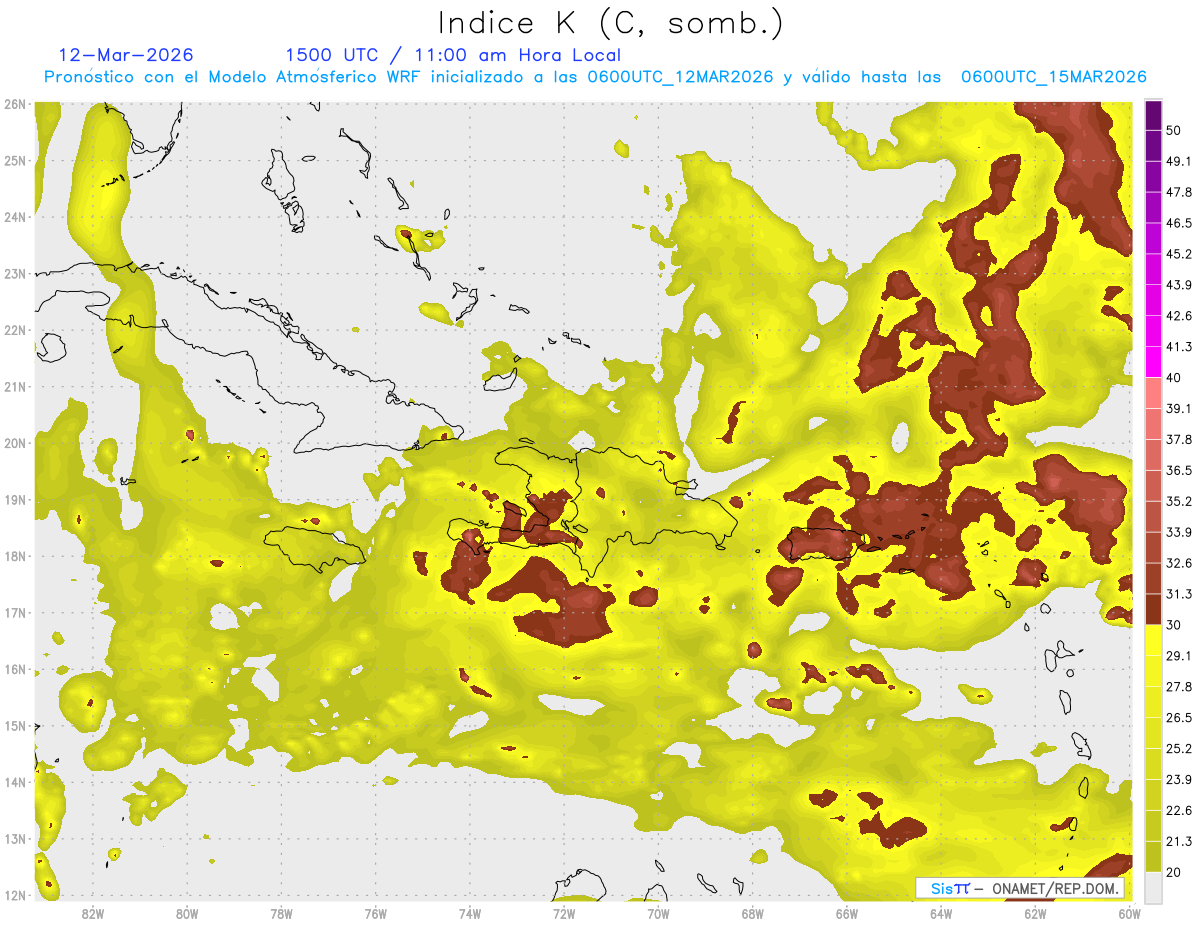The width and height of the screenshot is (1200, 927).
Task: Click the latitude axis label '19N'
Action: pyautogui.click(x=15, y=500)
